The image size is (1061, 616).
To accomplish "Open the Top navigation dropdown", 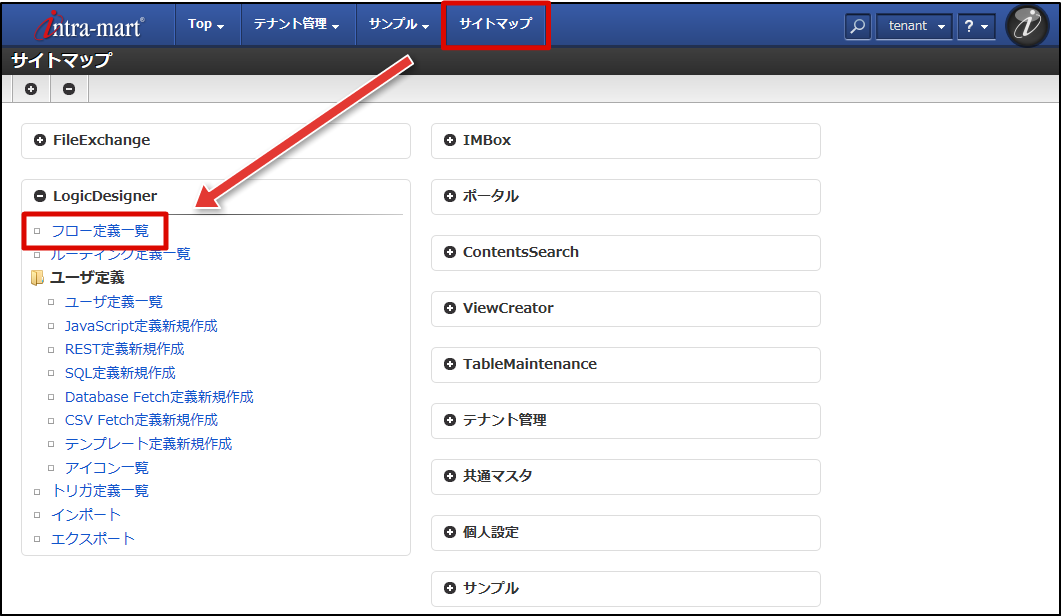I will (x=207, y=26).
